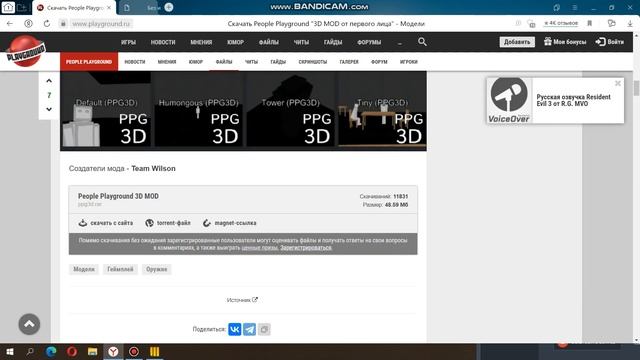Click the Yandex ID icon beside back arrow

28,24
